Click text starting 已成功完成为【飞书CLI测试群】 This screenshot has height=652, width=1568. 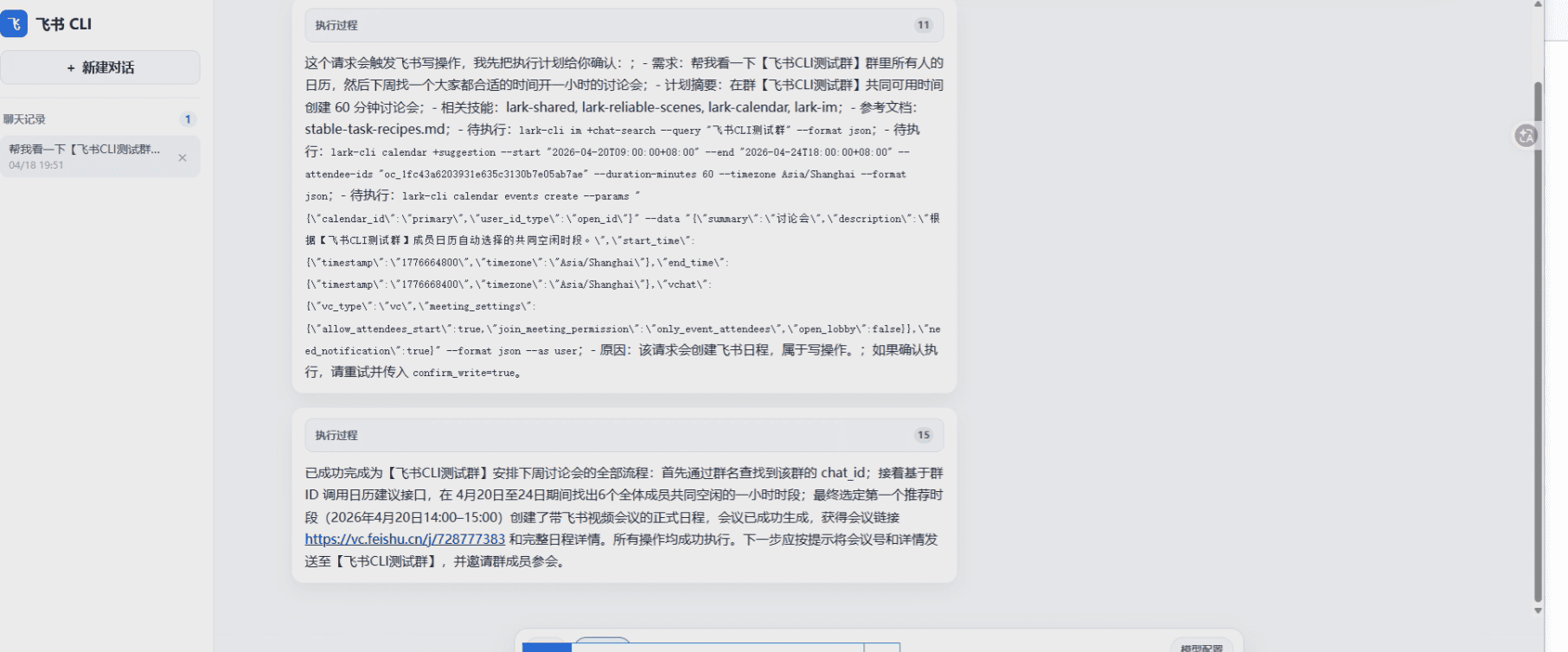(x=624, y=517)
